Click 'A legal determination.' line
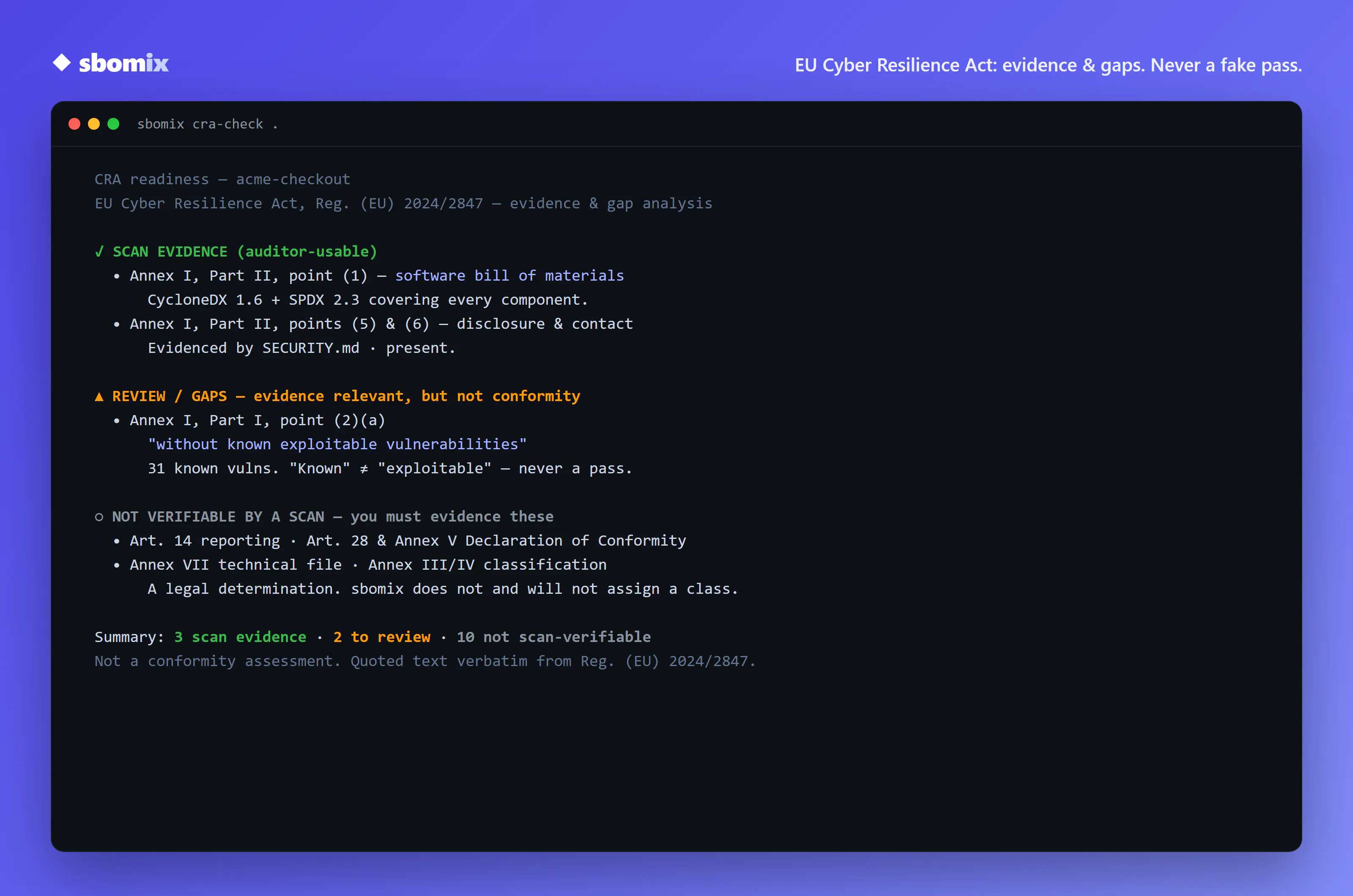 click(443, 589)
